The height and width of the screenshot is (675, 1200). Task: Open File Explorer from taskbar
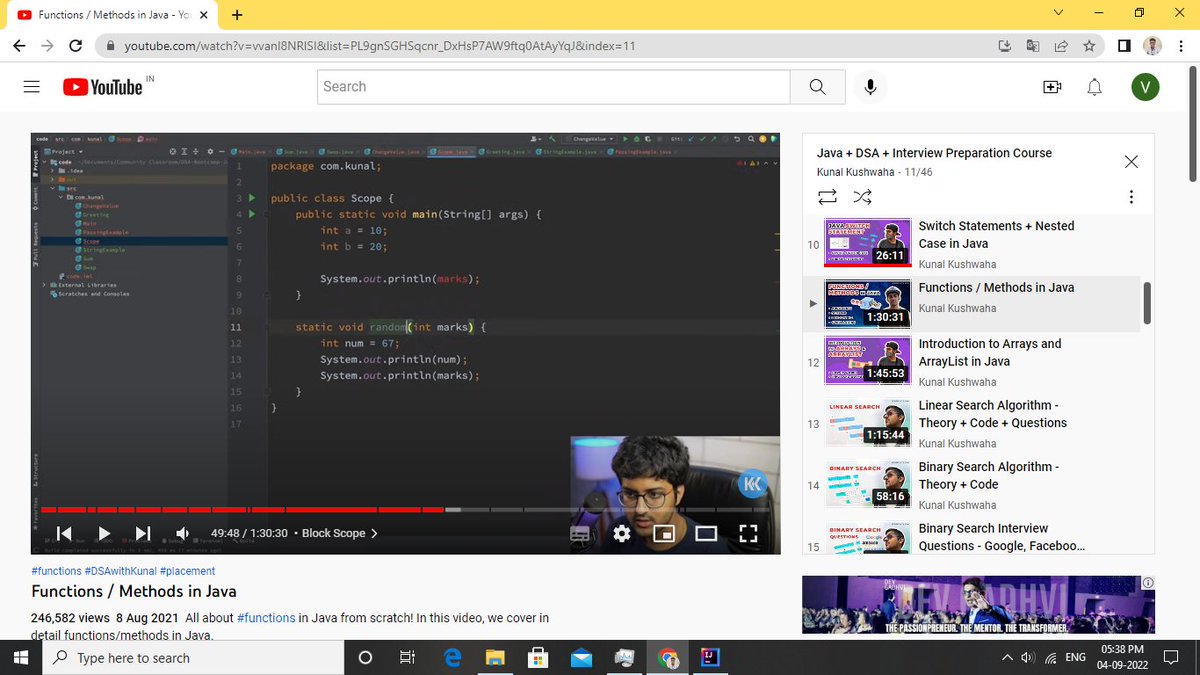(x=495, y=657)
